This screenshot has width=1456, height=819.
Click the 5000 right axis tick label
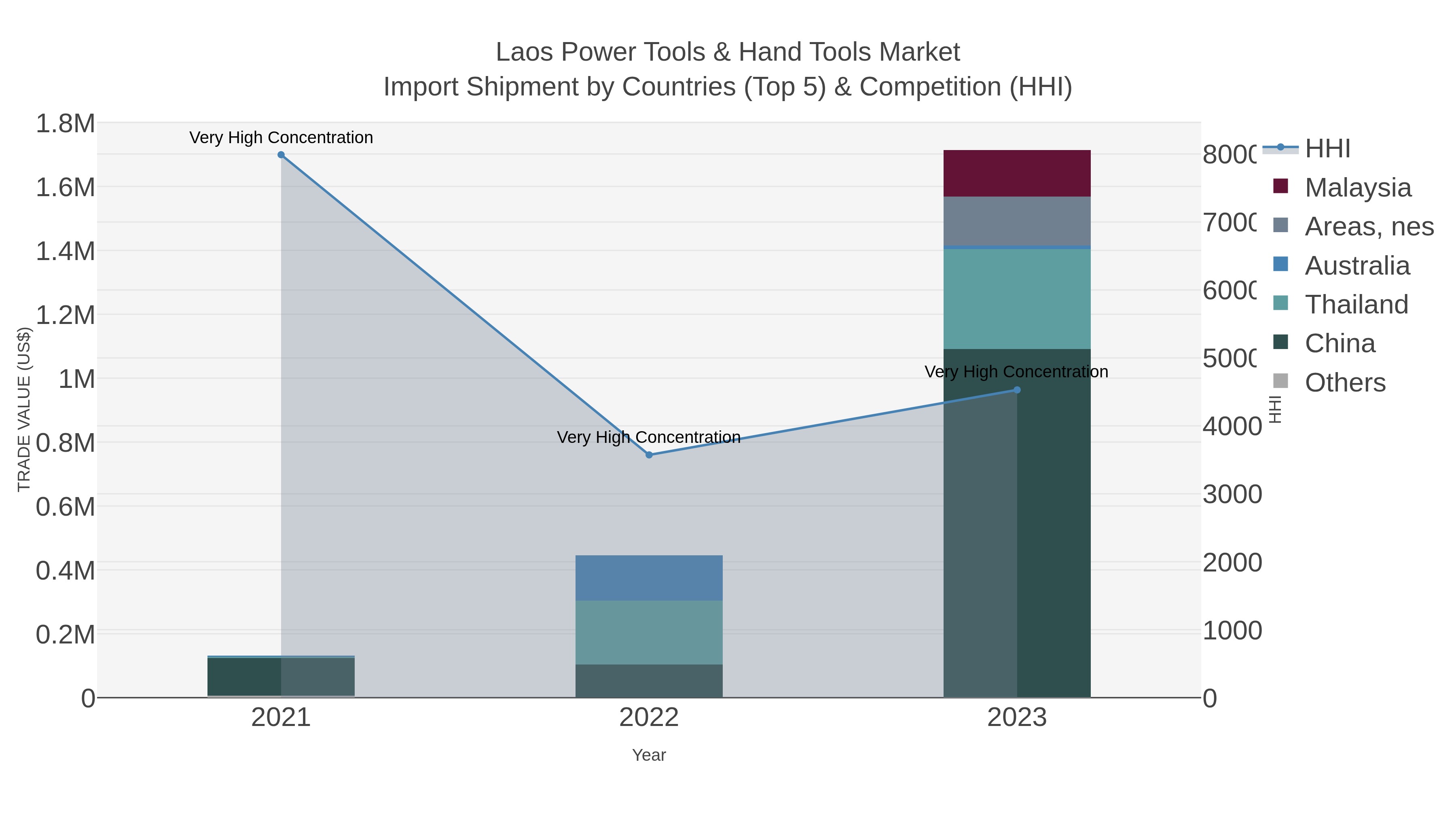click(1229, 358)
